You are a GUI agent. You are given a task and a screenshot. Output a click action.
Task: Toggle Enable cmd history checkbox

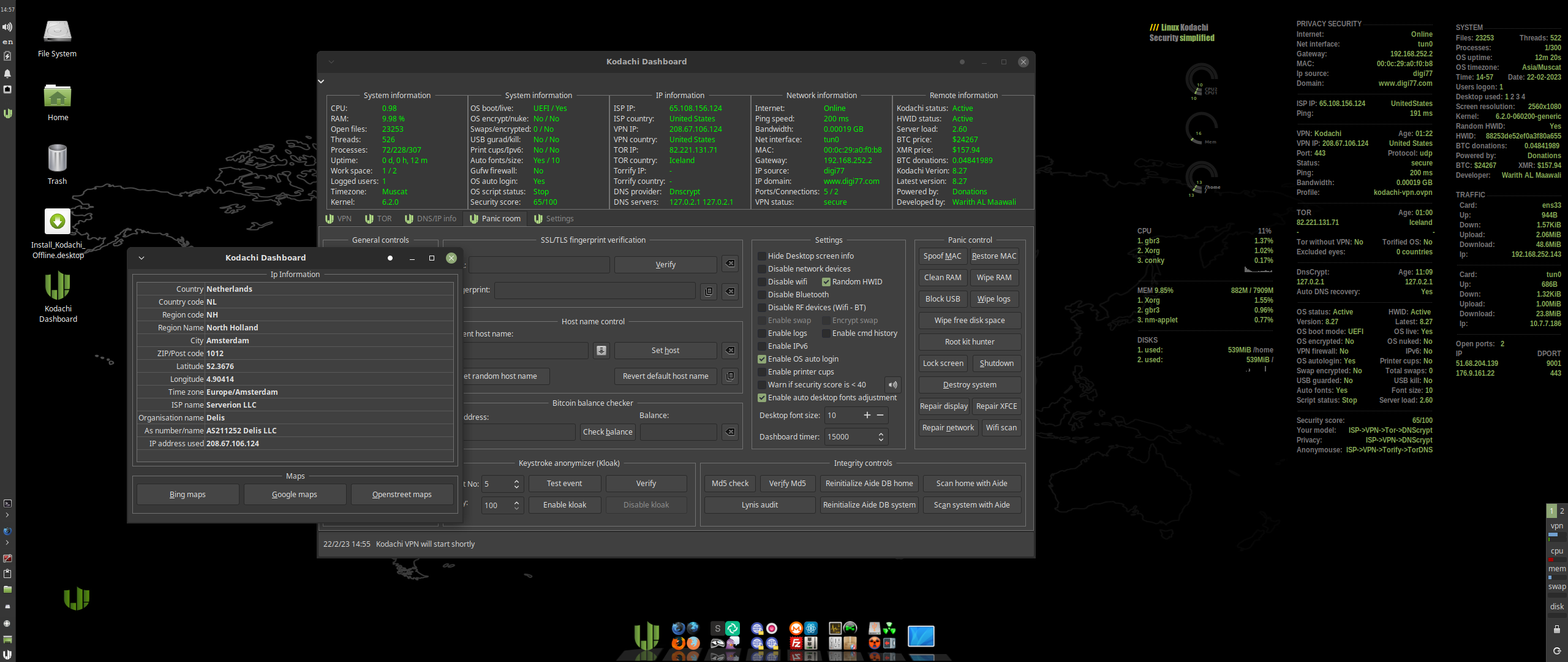click(826, 333)
